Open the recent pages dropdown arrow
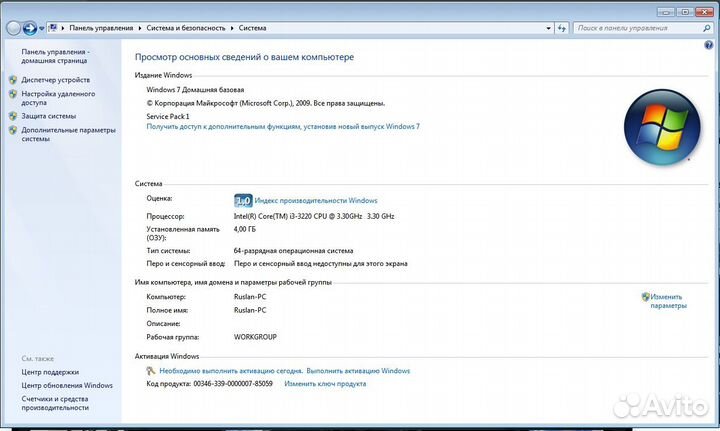Viewport: 720px width, 431px height. [42, 28]
